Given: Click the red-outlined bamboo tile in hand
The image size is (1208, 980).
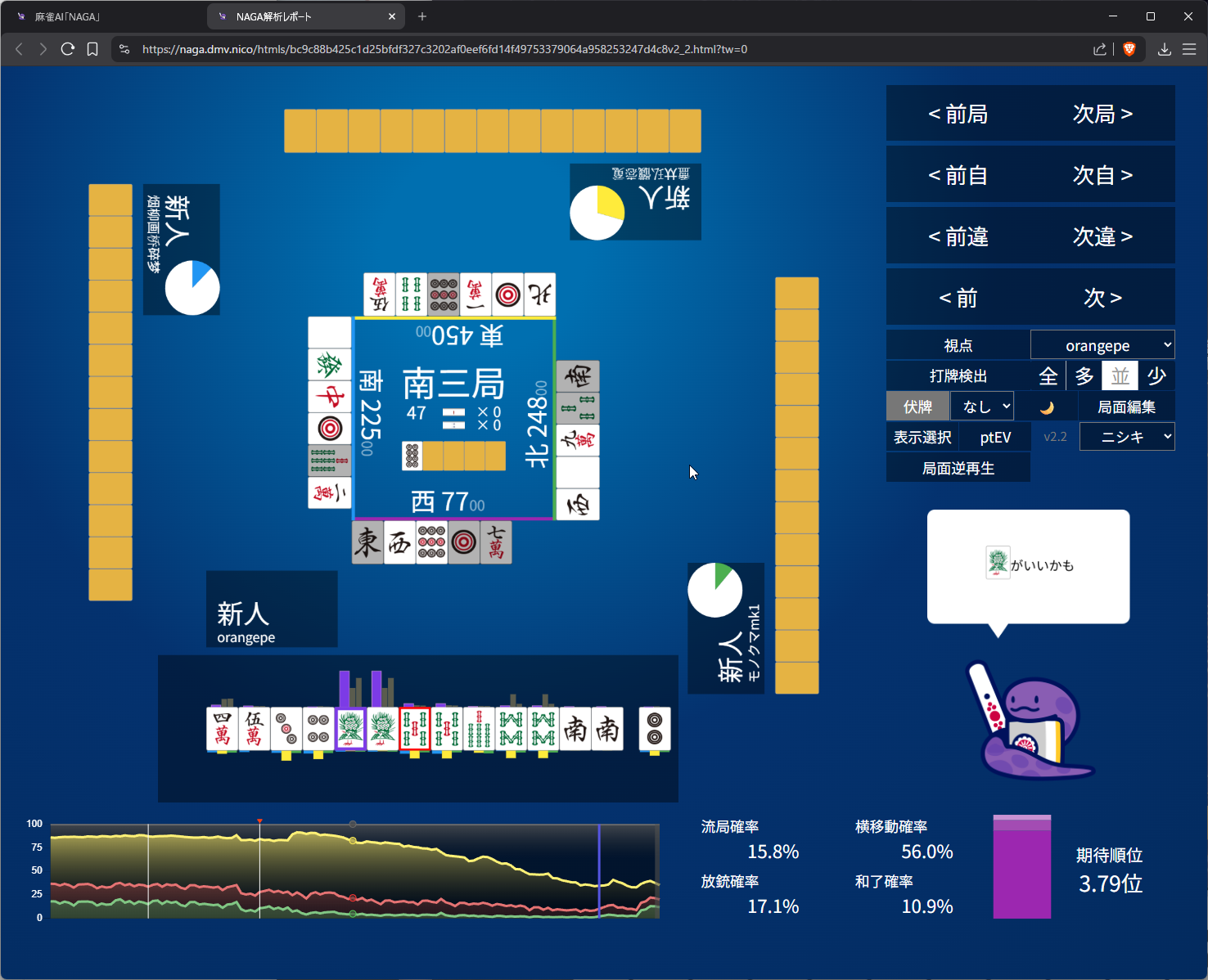Looking at the screenshot, I should (x=415, y=729).
